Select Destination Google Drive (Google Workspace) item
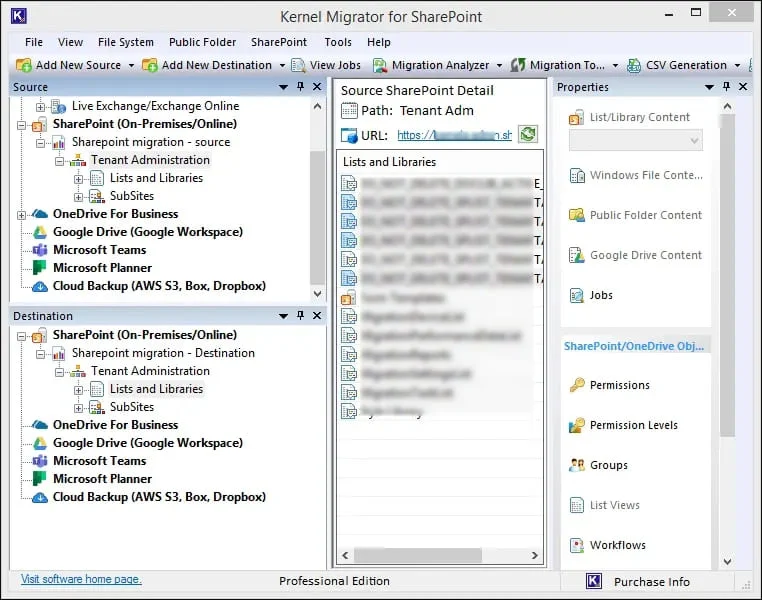762x600 pixels. click(148, 443)
